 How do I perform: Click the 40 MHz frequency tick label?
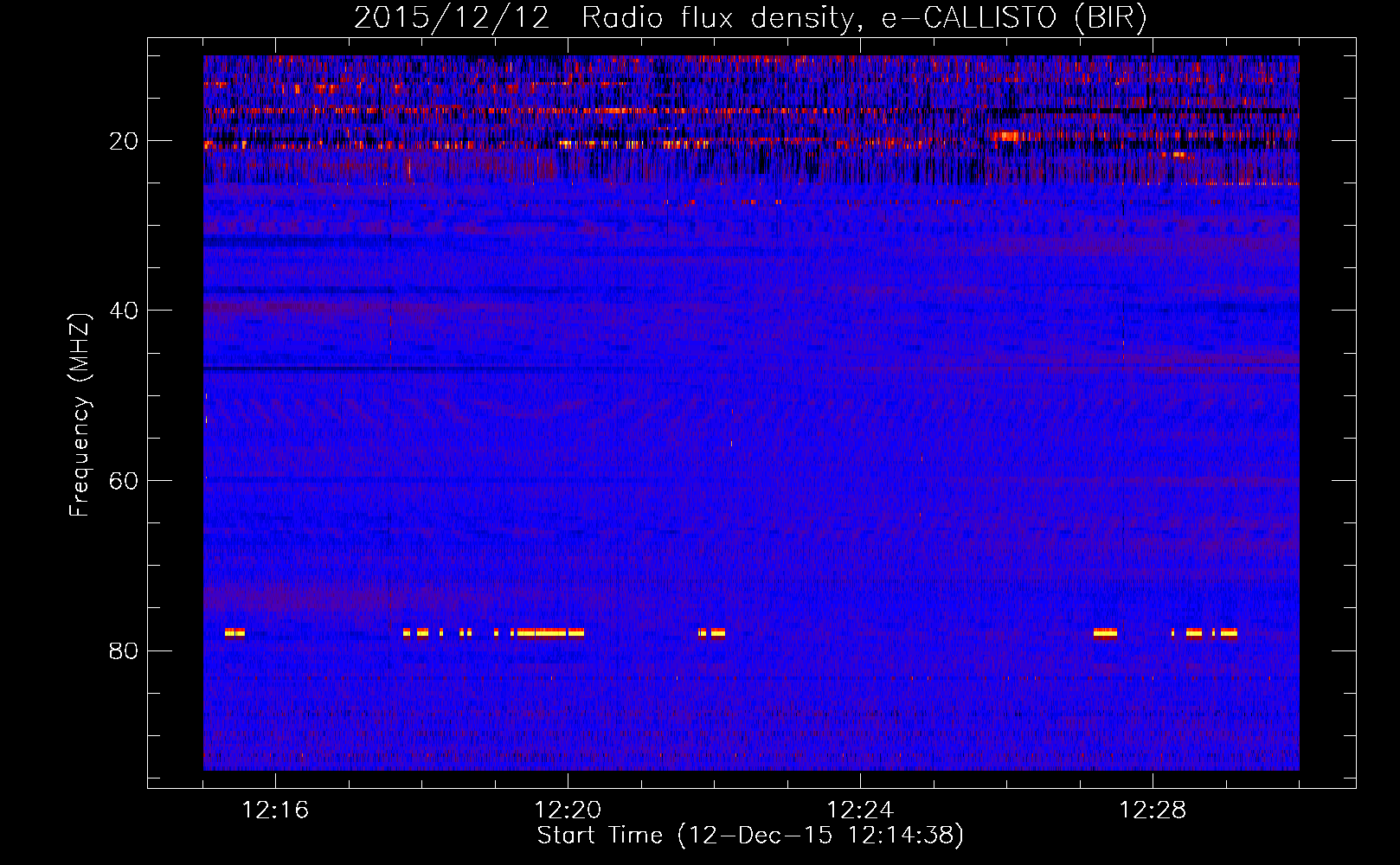tap(124, 311)
